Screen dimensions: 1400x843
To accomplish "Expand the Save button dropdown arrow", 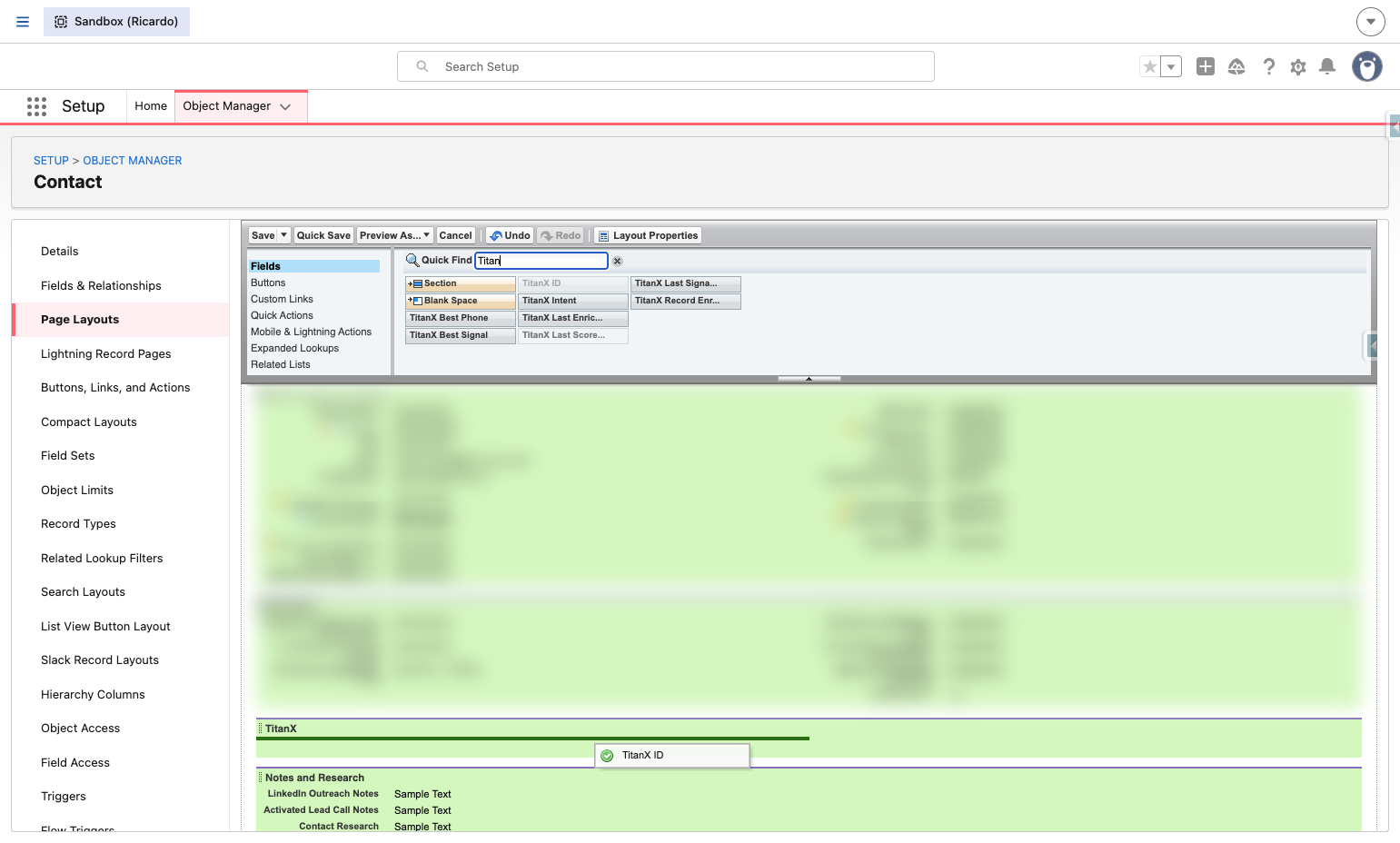I will click(x=284, y=235).
